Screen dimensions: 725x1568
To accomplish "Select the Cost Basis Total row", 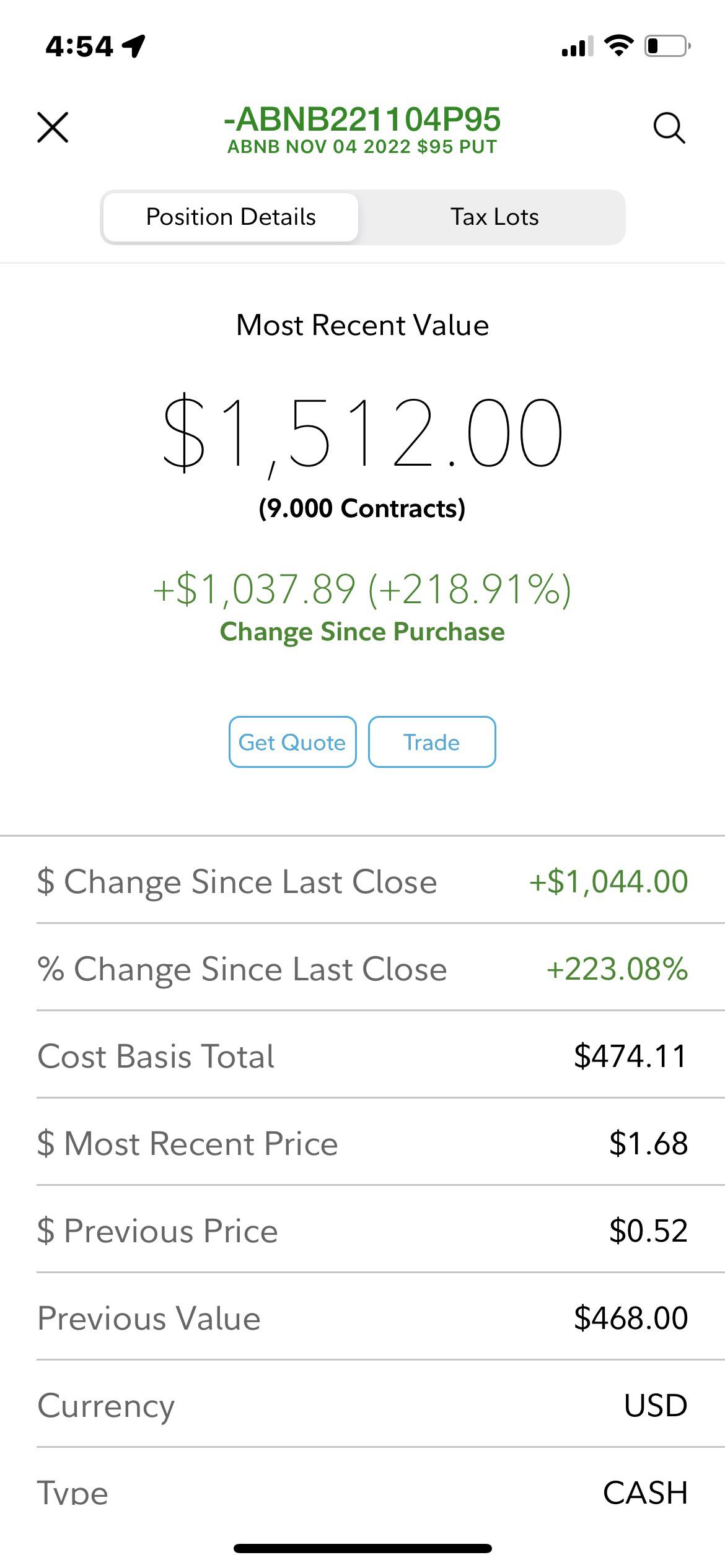I will [362, 1056].
